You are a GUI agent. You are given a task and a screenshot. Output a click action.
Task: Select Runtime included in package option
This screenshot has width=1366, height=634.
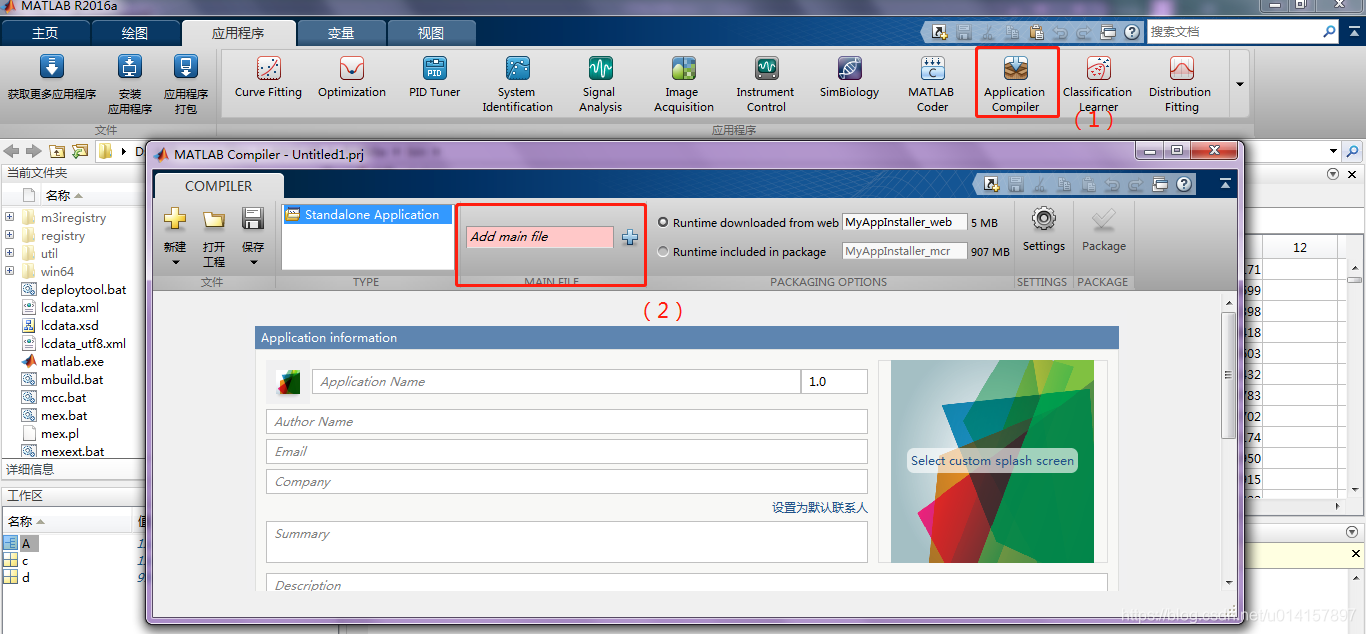coord(663,251)
